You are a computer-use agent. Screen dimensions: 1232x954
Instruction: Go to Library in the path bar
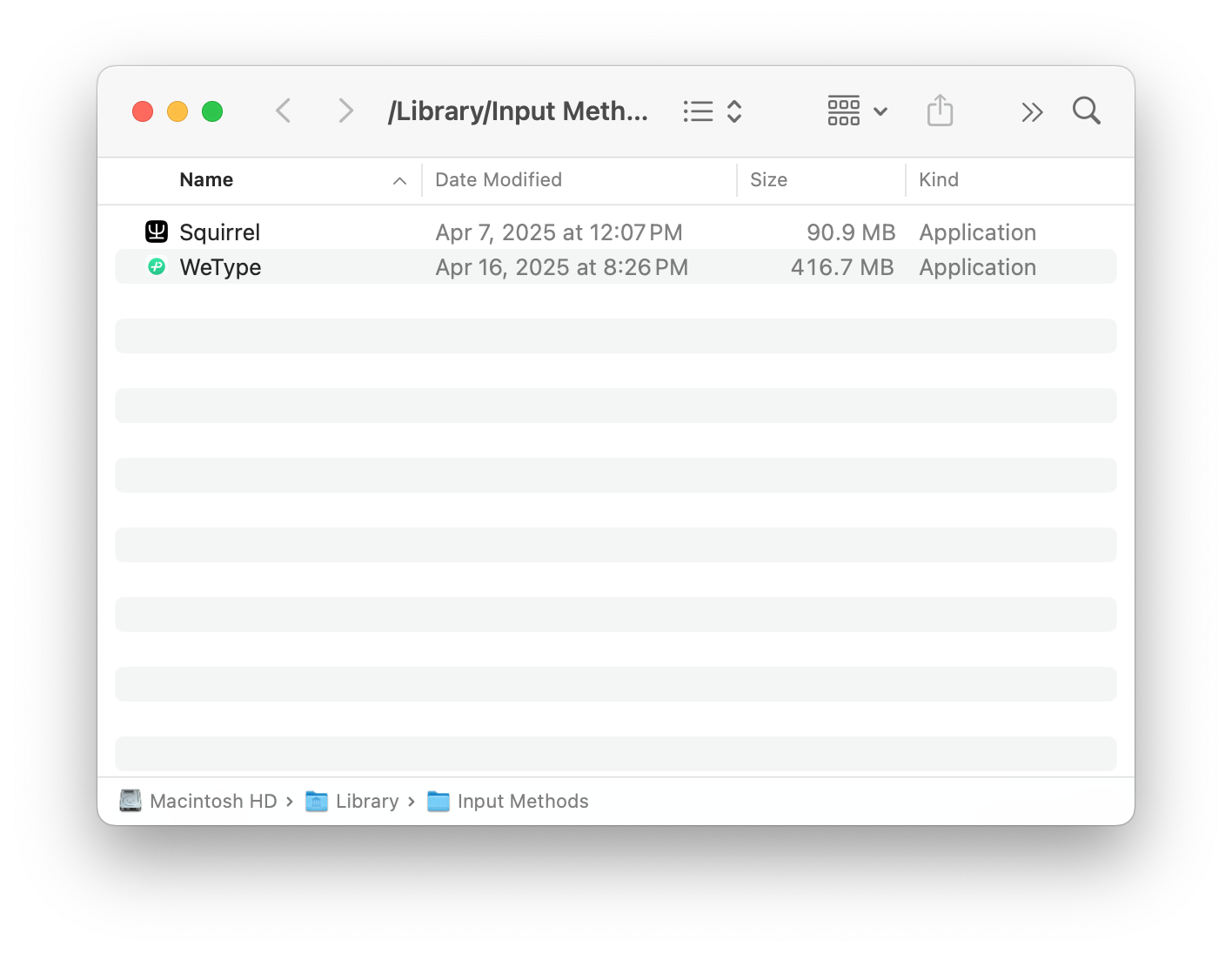[x=367, y=801]
